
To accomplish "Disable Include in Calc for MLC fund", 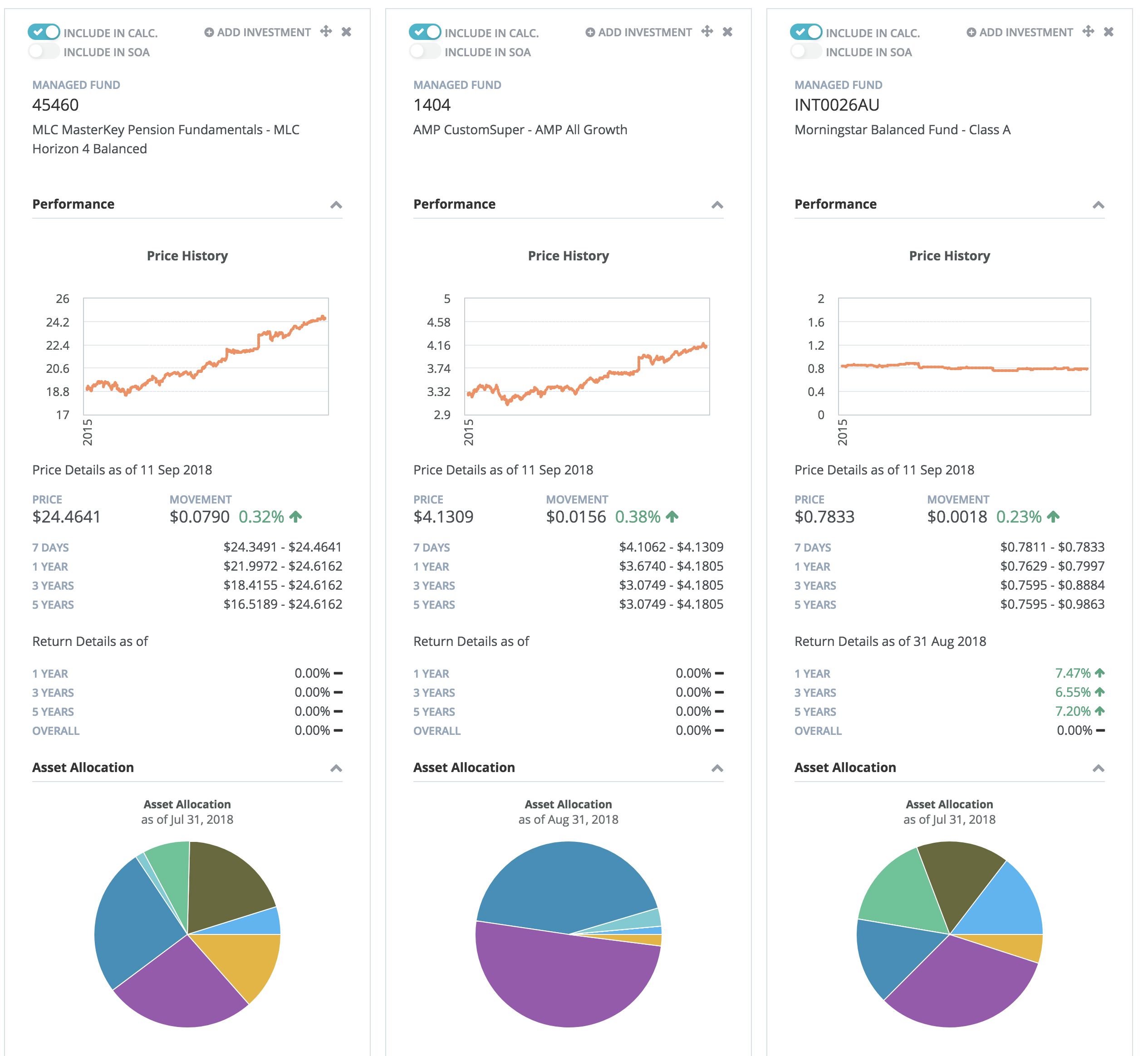I will click(x=44, y=33).
